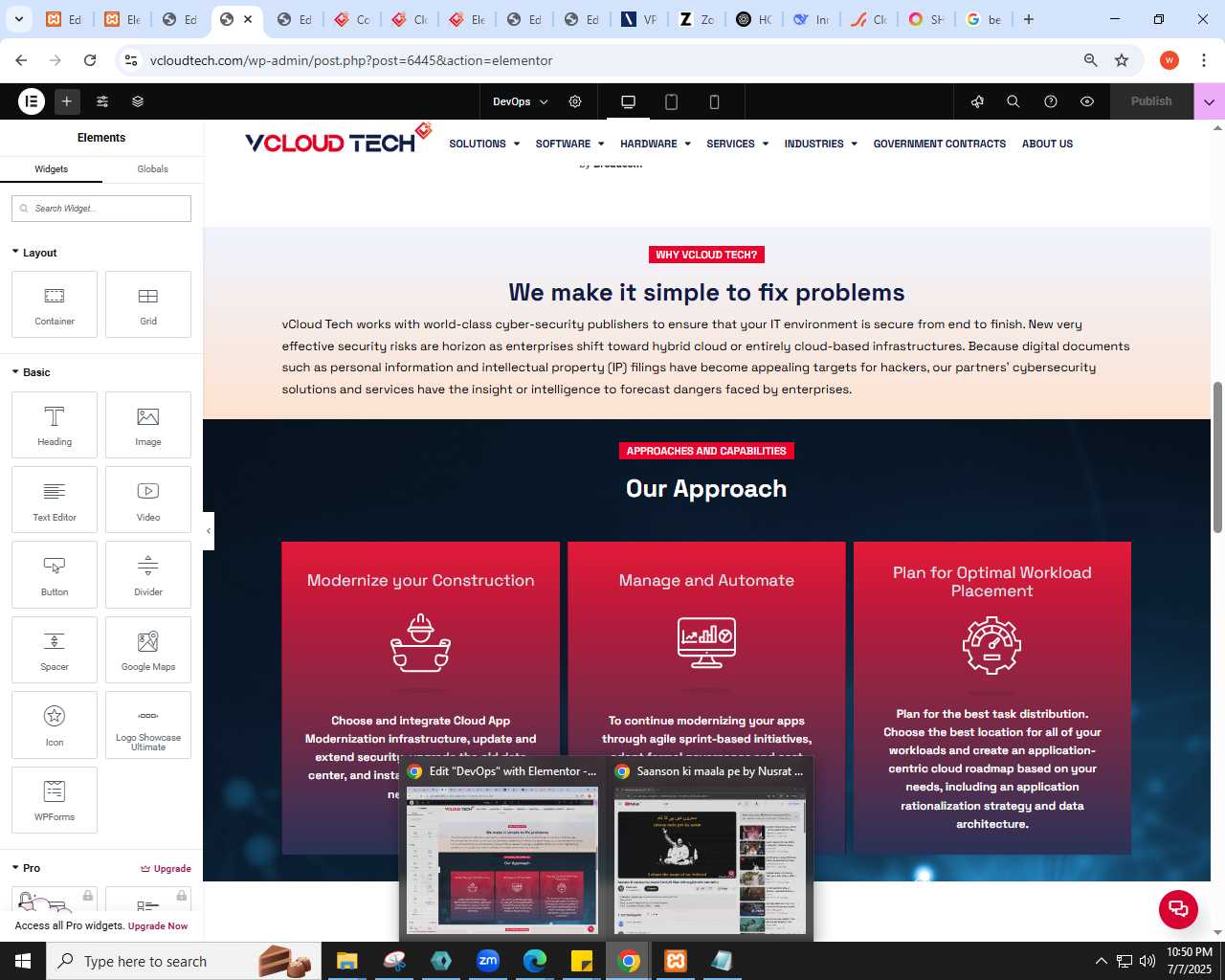Open the Chrome tab search dropdown
1225x980 pixels.
click(18, 19)
